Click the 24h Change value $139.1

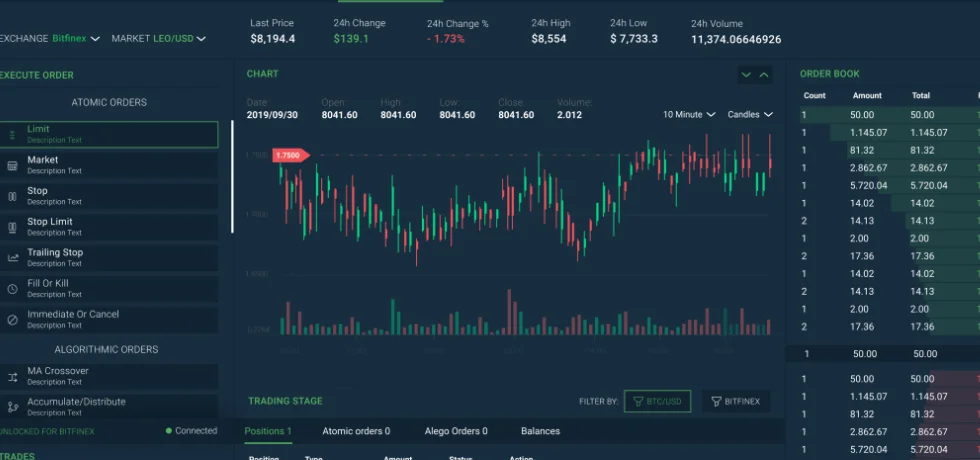tap(351, 39)
